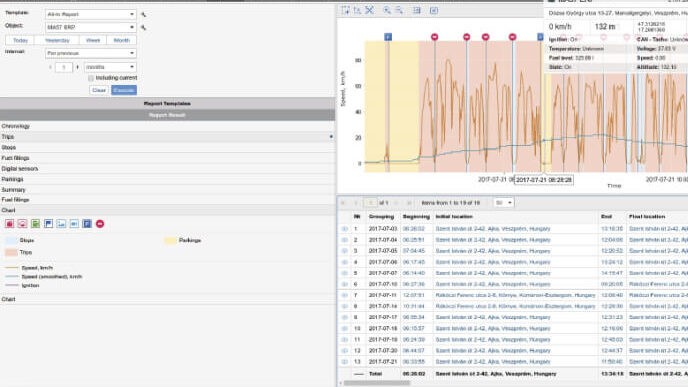Screen dimensions: 688x387
Task: Click the blue Execute button
Action: coord(124,90)
